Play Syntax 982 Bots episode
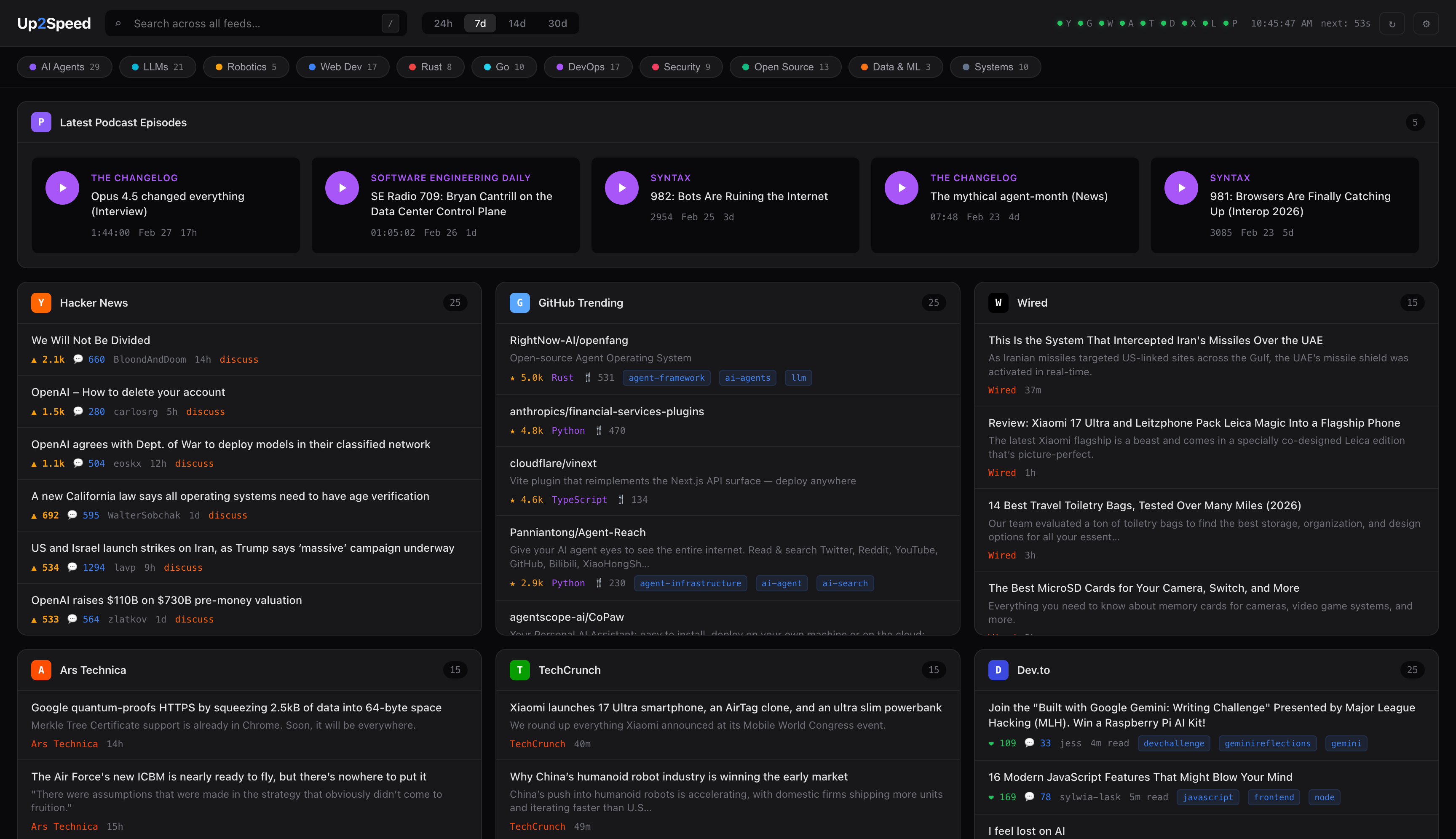 621,188
